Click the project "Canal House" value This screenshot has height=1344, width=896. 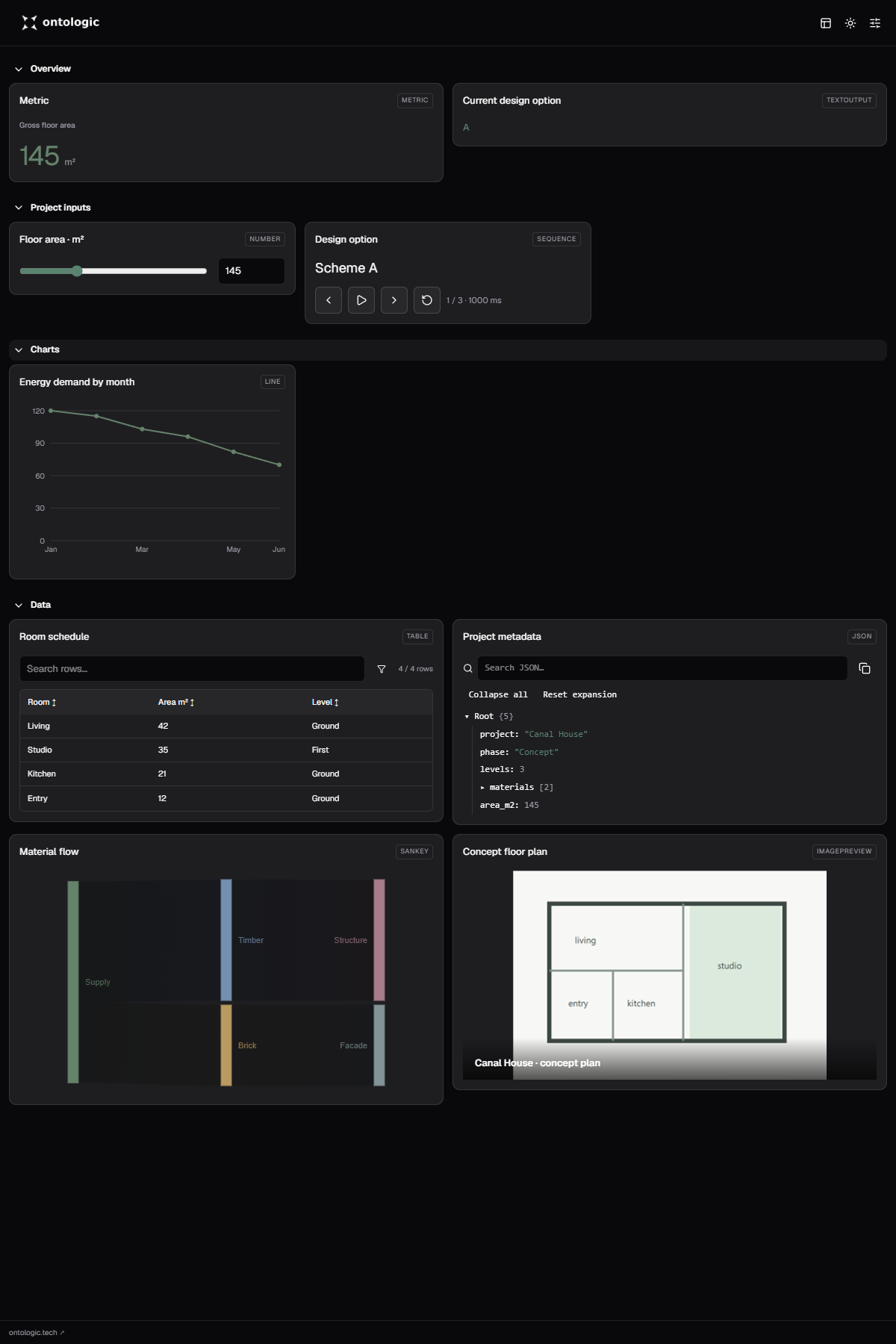coord(556,735)
